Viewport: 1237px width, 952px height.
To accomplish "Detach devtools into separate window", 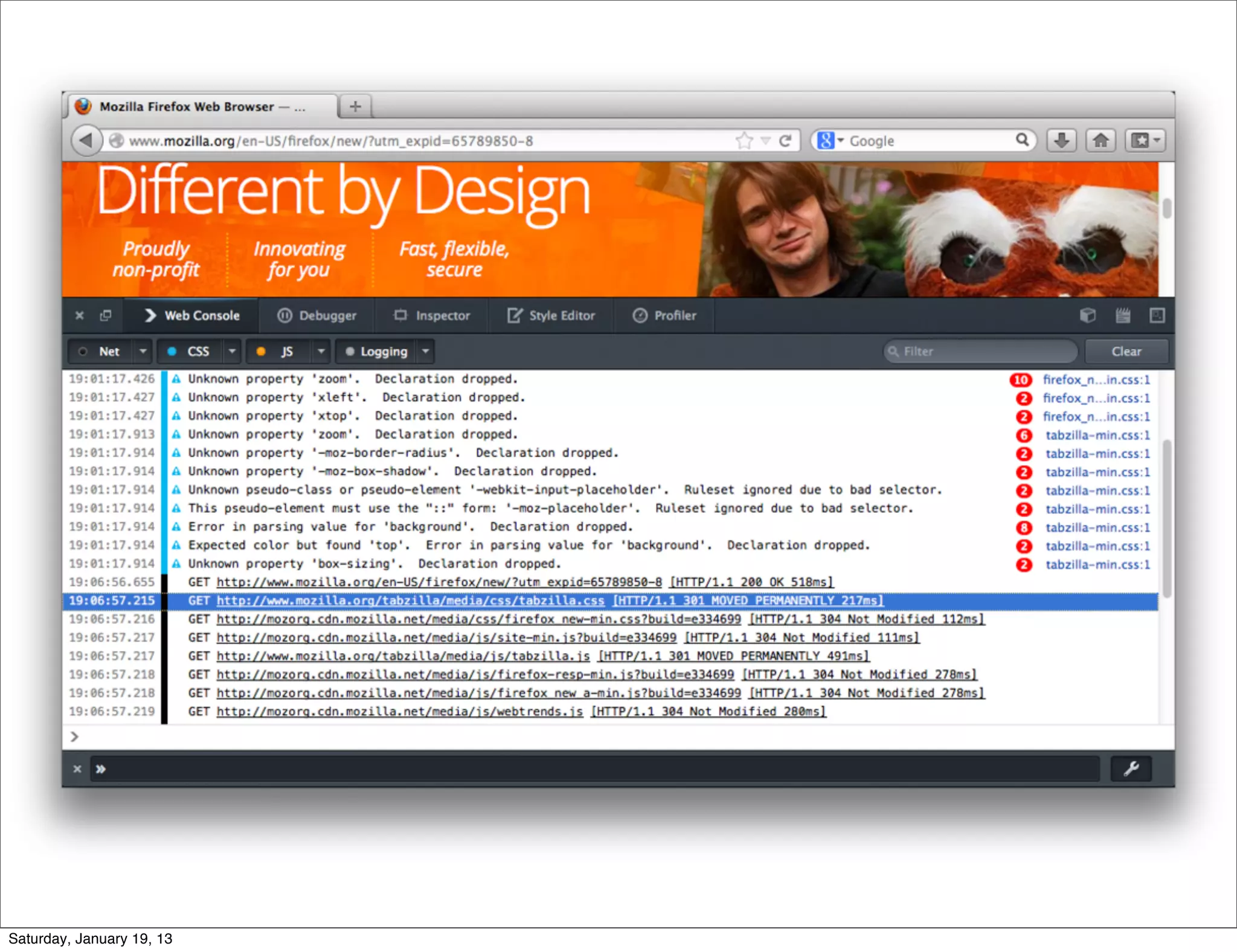I will [x=106, y=315].
